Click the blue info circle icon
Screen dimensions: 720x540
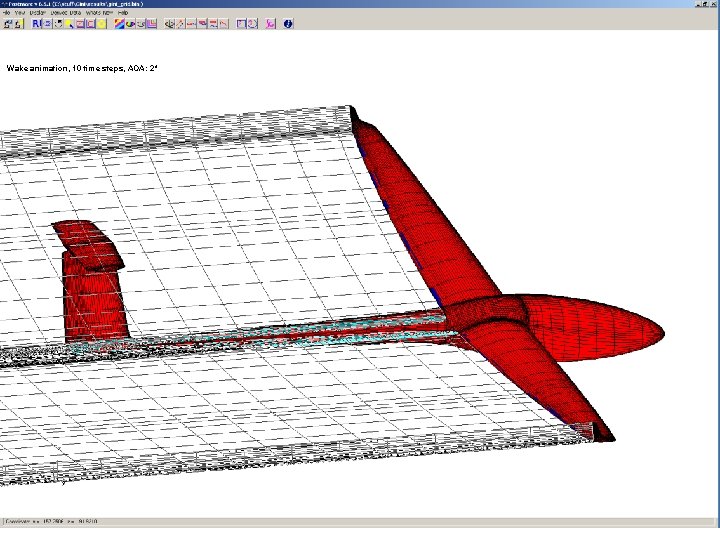click(x=288, y=23)
